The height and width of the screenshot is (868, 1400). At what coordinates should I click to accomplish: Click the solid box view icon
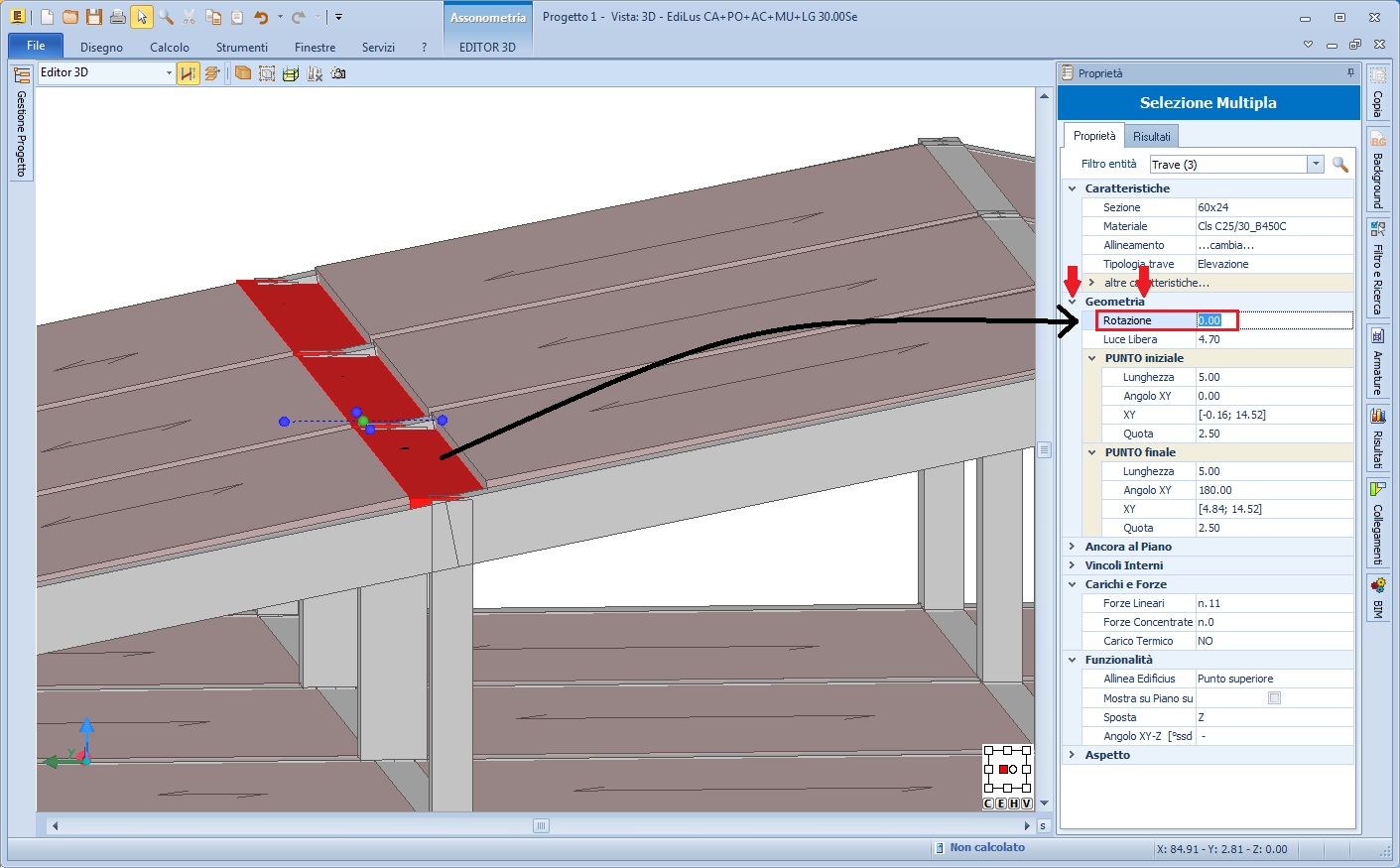243,73
